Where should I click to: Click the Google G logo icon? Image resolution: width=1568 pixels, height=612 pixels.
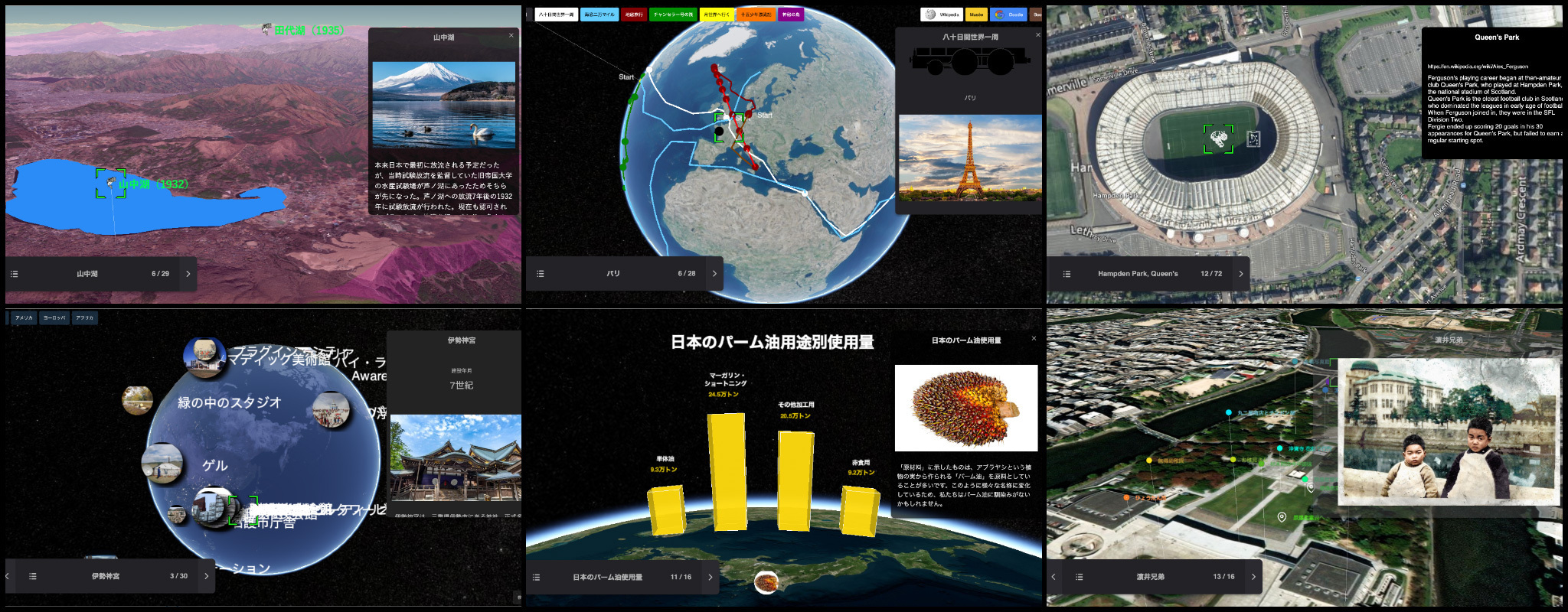point(998,15)
